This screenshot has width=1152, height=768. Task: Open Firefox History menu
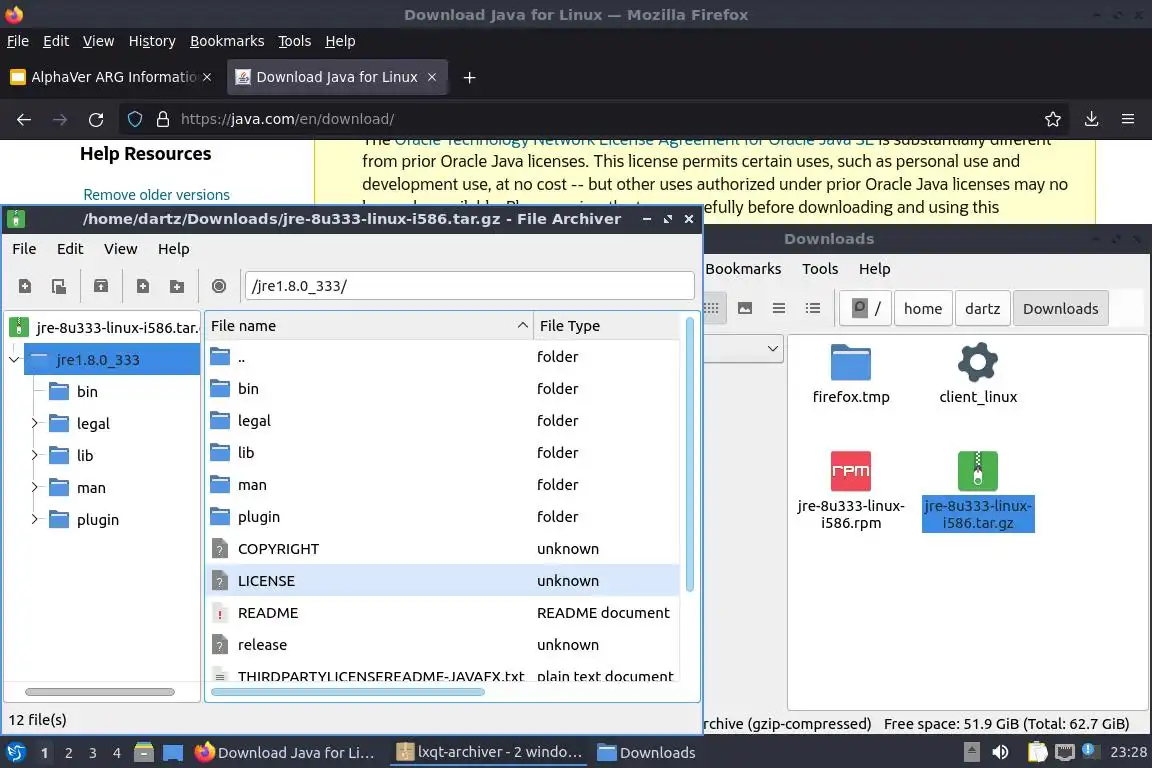pyautogui.click(x=152, y=41)
